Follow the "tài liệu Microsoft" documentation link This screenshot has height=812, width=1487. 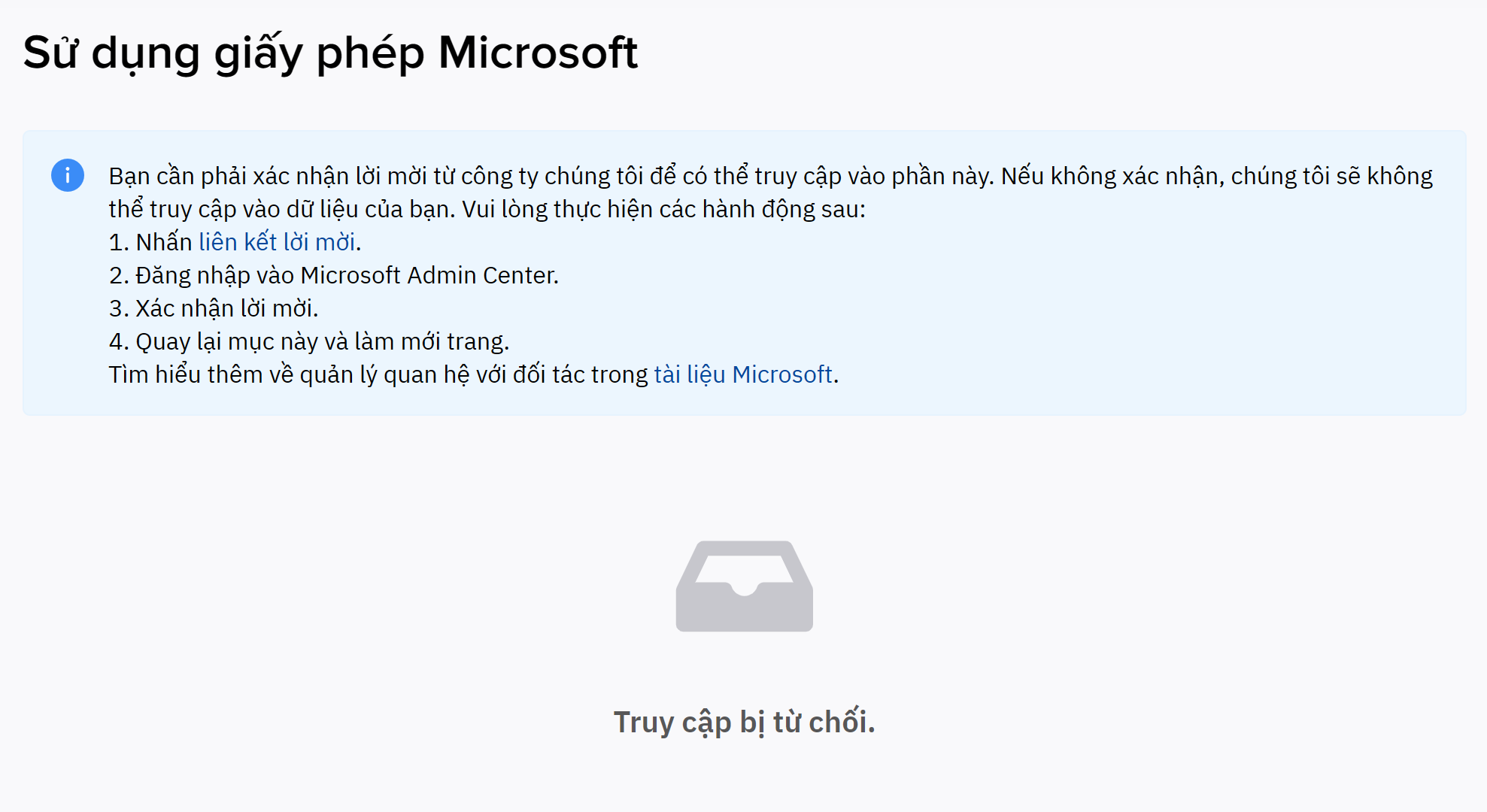point(742,374)
